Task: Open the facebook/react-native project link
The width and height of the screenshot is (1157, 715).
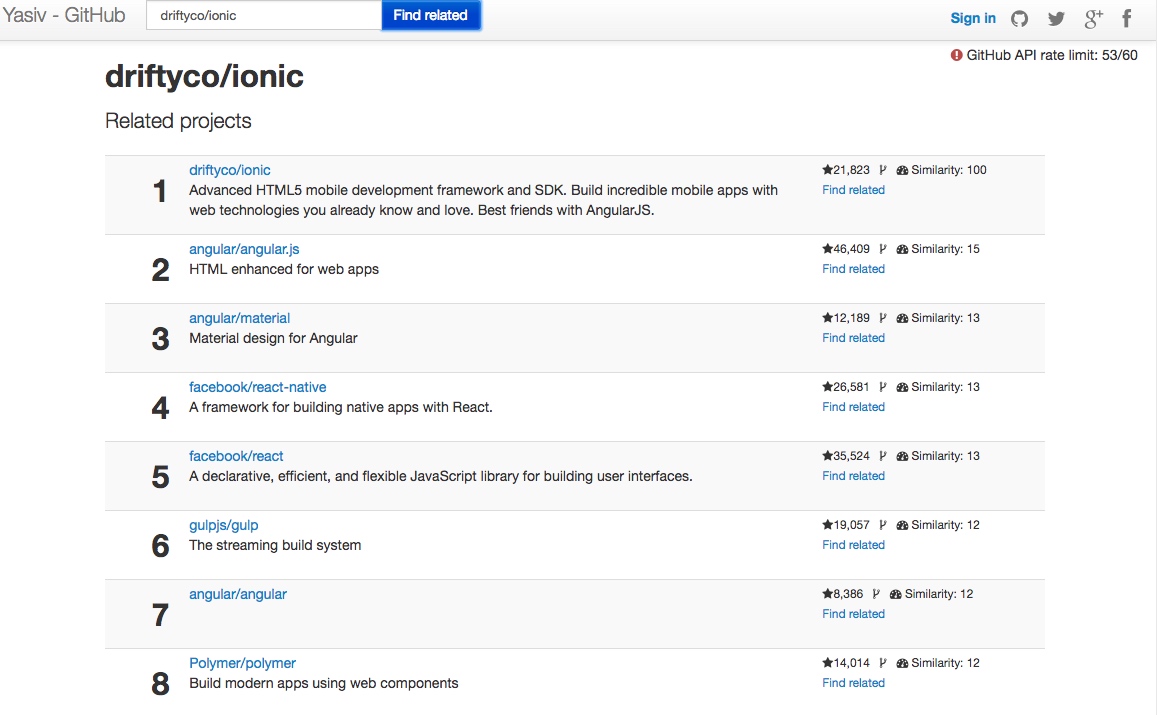Action: 258,387
